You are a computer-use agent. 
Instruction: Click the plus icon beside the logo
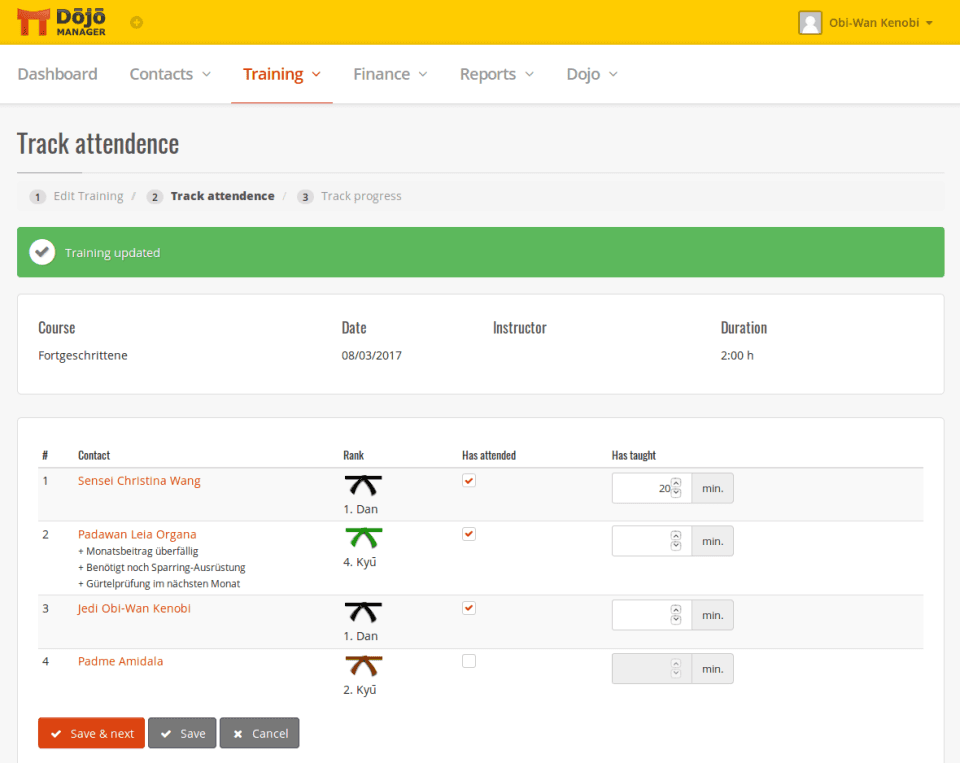pos(136,22)
